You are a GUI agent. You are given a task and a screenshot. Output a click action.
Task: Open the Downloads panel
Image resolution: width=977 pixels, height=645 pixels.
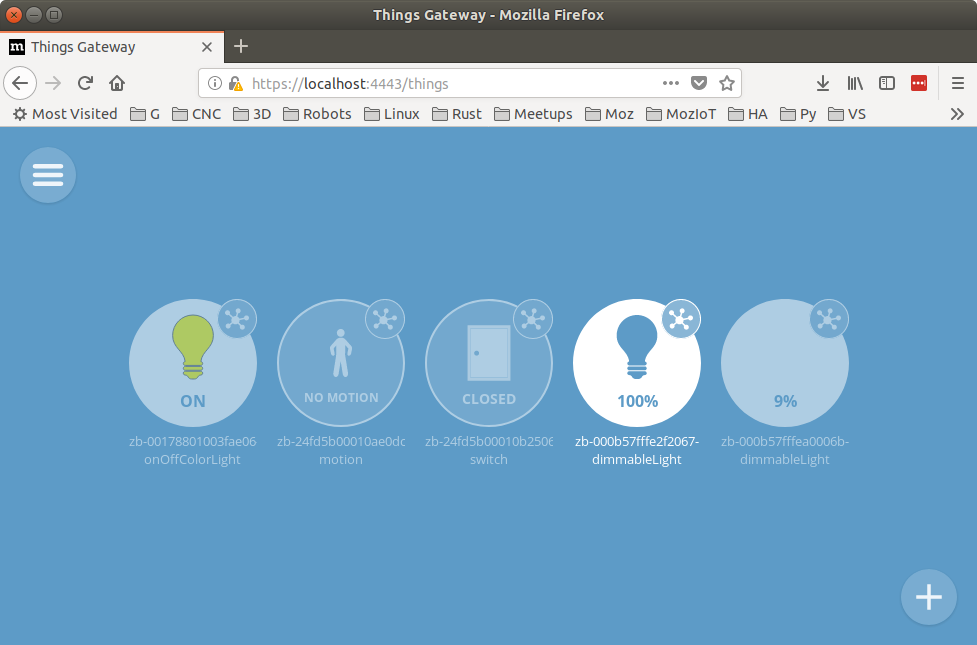pyautogui.click(x=822, y=83)
